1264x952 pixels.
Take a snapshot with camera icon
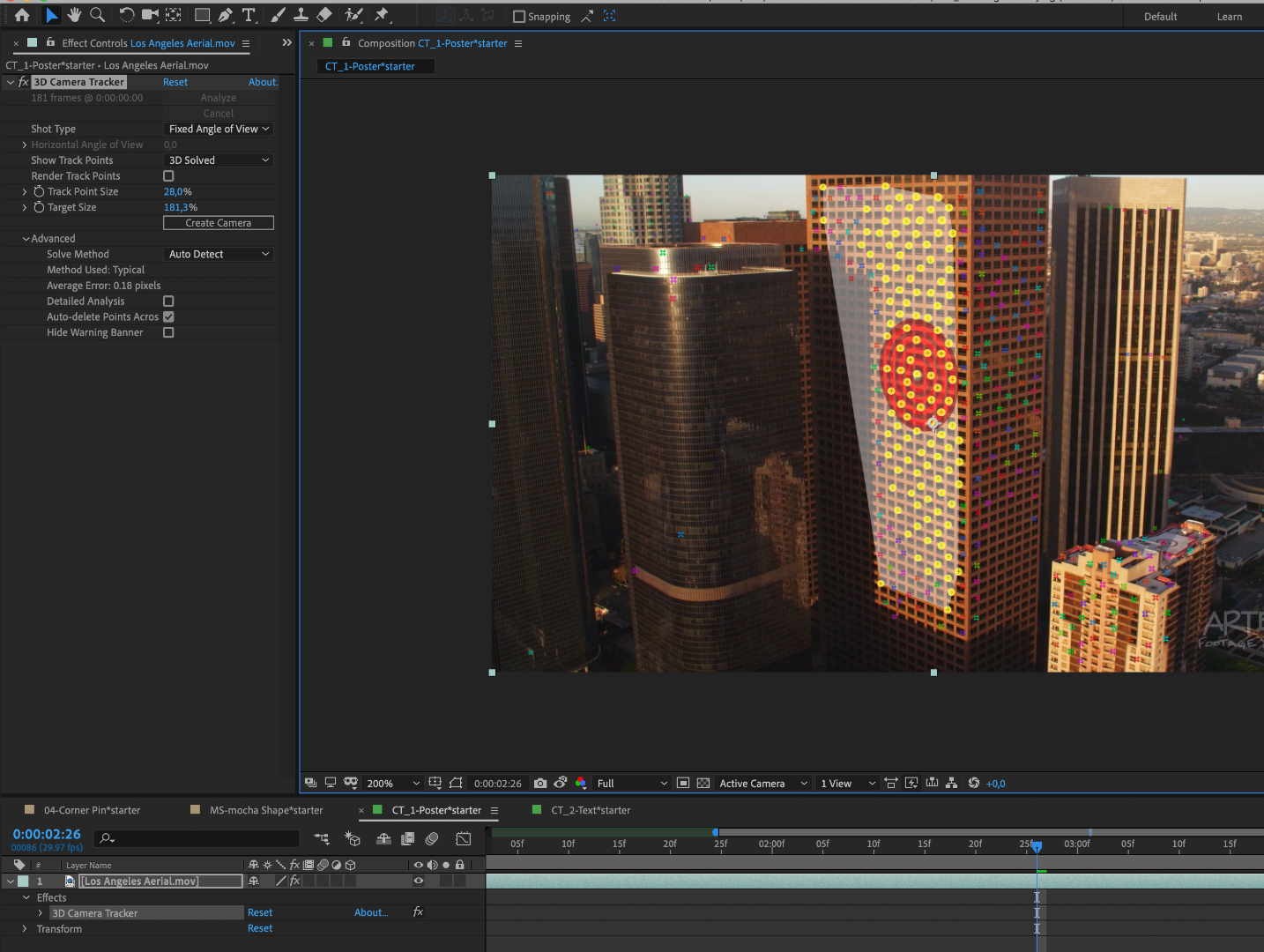pyautogui.click(x=540, y=783)
